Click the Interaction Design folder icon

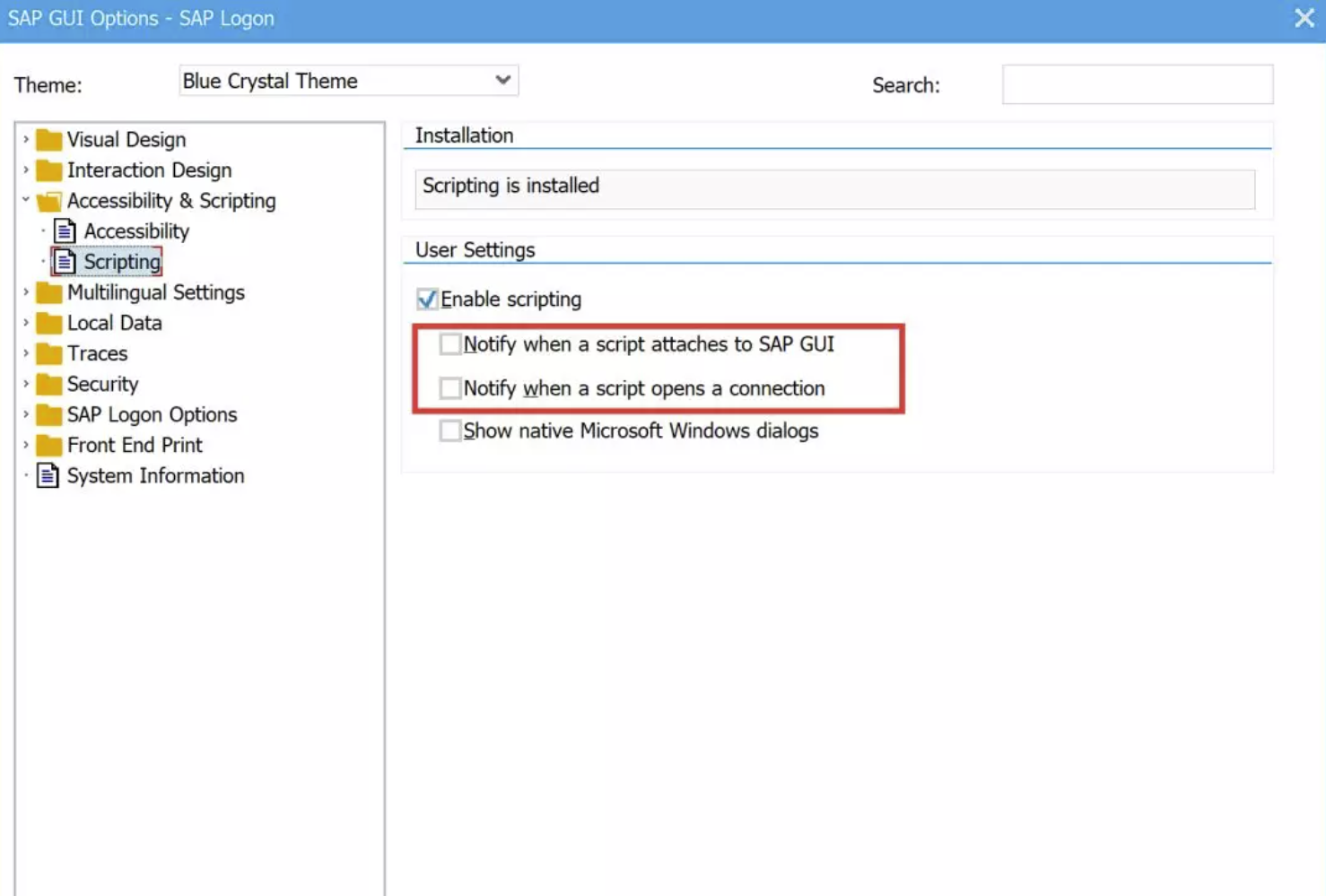tap(48, 170)
